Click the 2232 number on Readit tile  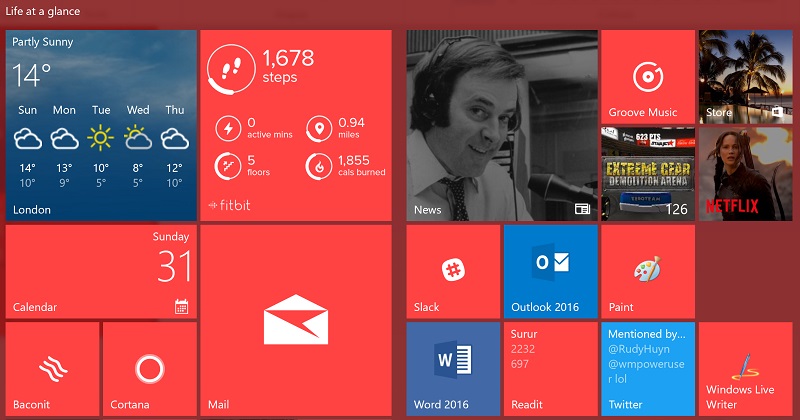point(523,349)
